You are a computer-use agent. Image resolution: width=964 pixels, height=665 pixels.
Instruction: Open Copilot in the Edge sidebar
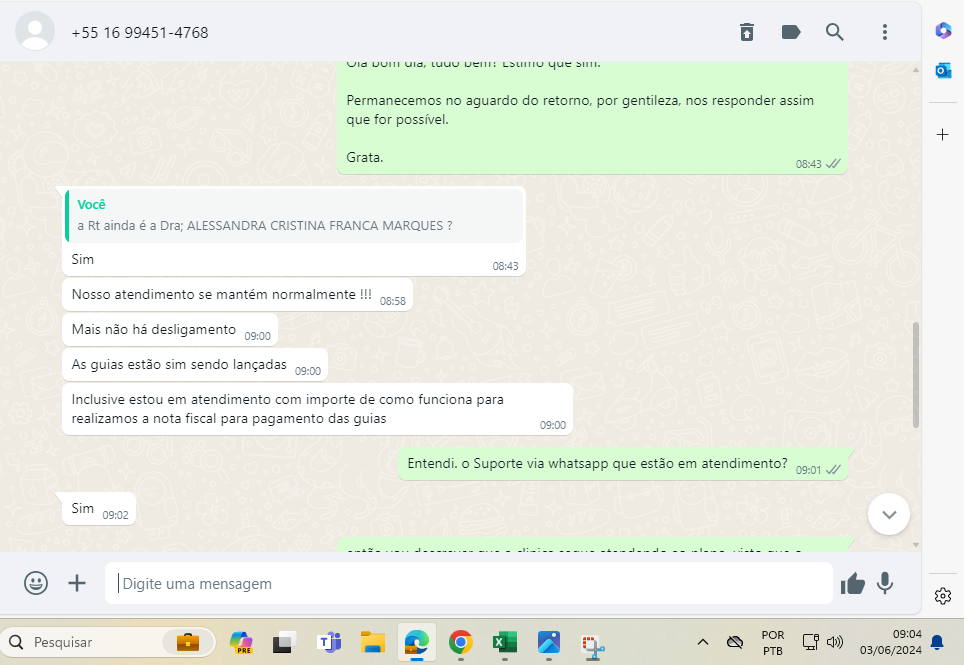tap(943, 30)
